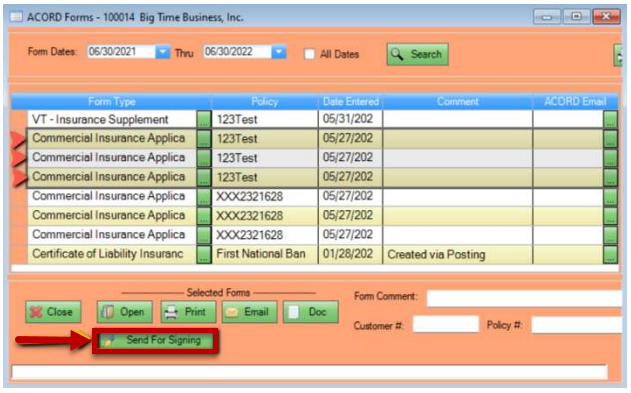Click into the Form Comment field
This screenshot has width=631, height=393.
click(x=524, y=298)
